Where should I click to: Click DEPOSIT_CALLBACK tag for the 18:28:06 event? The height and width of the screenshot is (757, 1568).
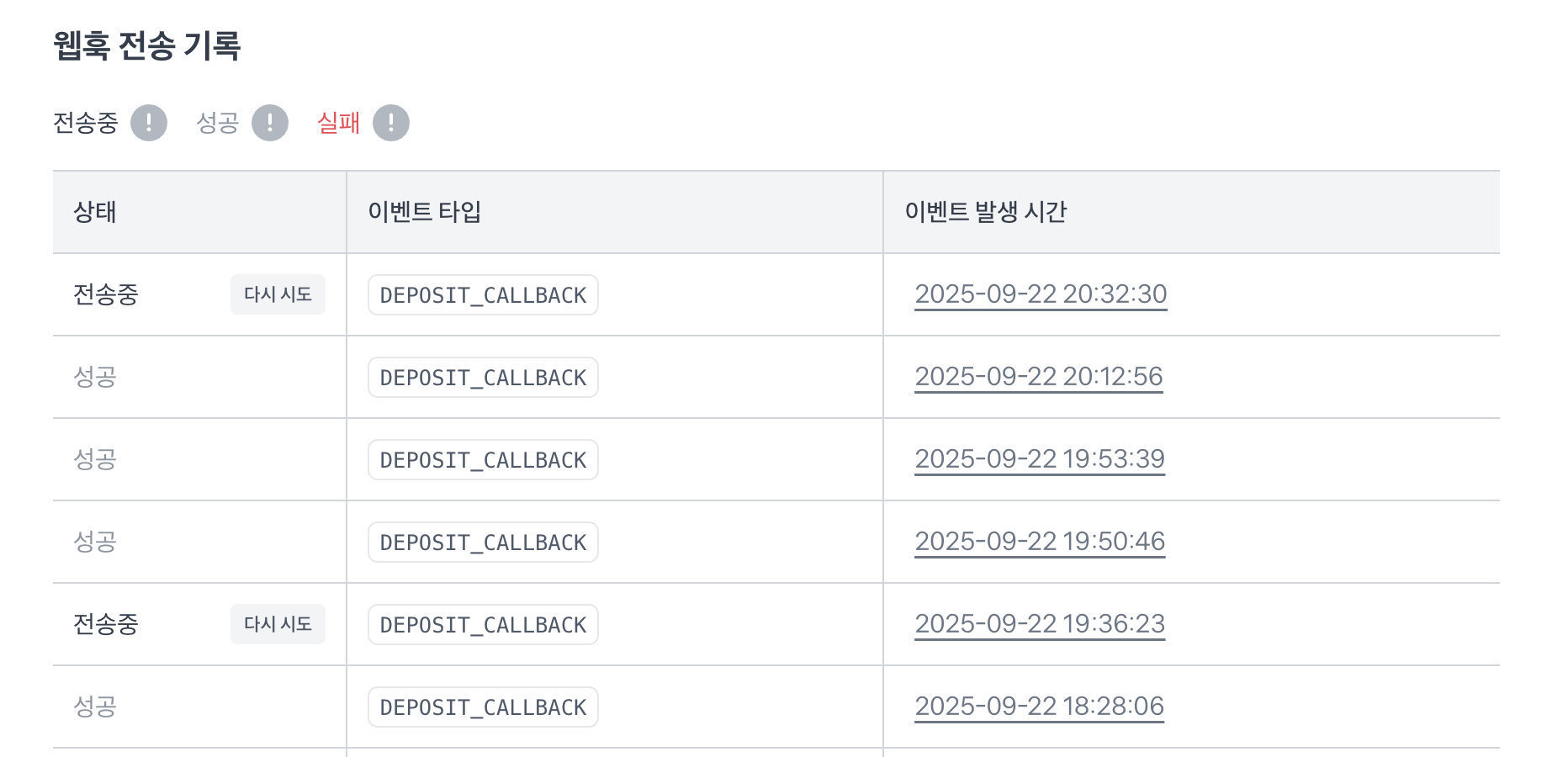(x=483, y=707)
